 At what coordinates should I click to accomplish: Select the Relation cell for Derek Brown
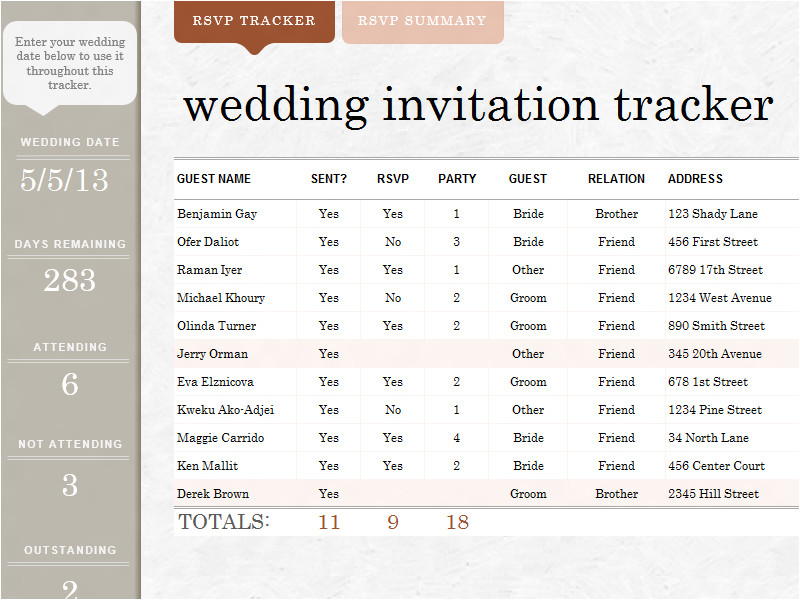point(616,494)
